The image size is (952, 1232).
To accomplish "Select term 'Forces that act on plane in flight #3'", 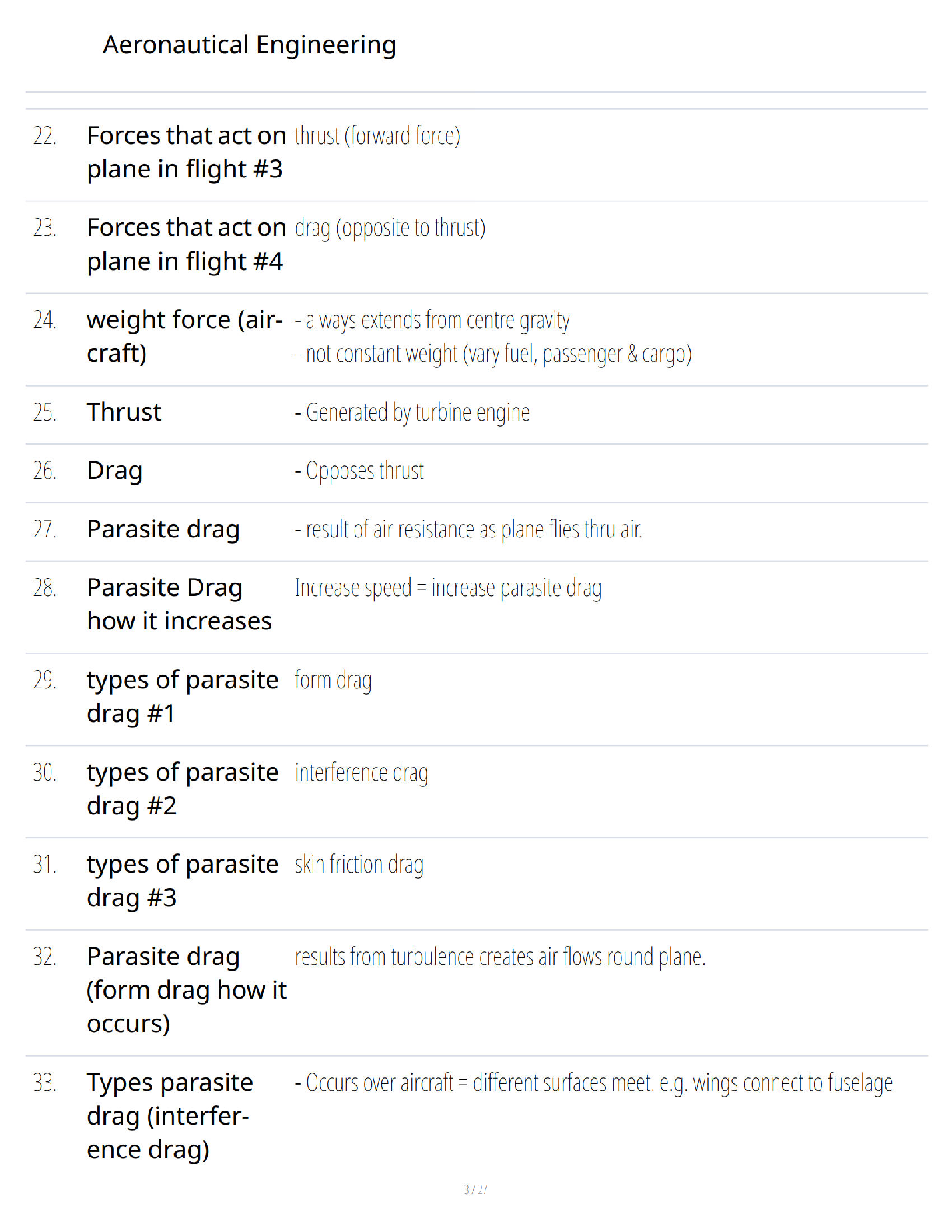I will [186, 152].
